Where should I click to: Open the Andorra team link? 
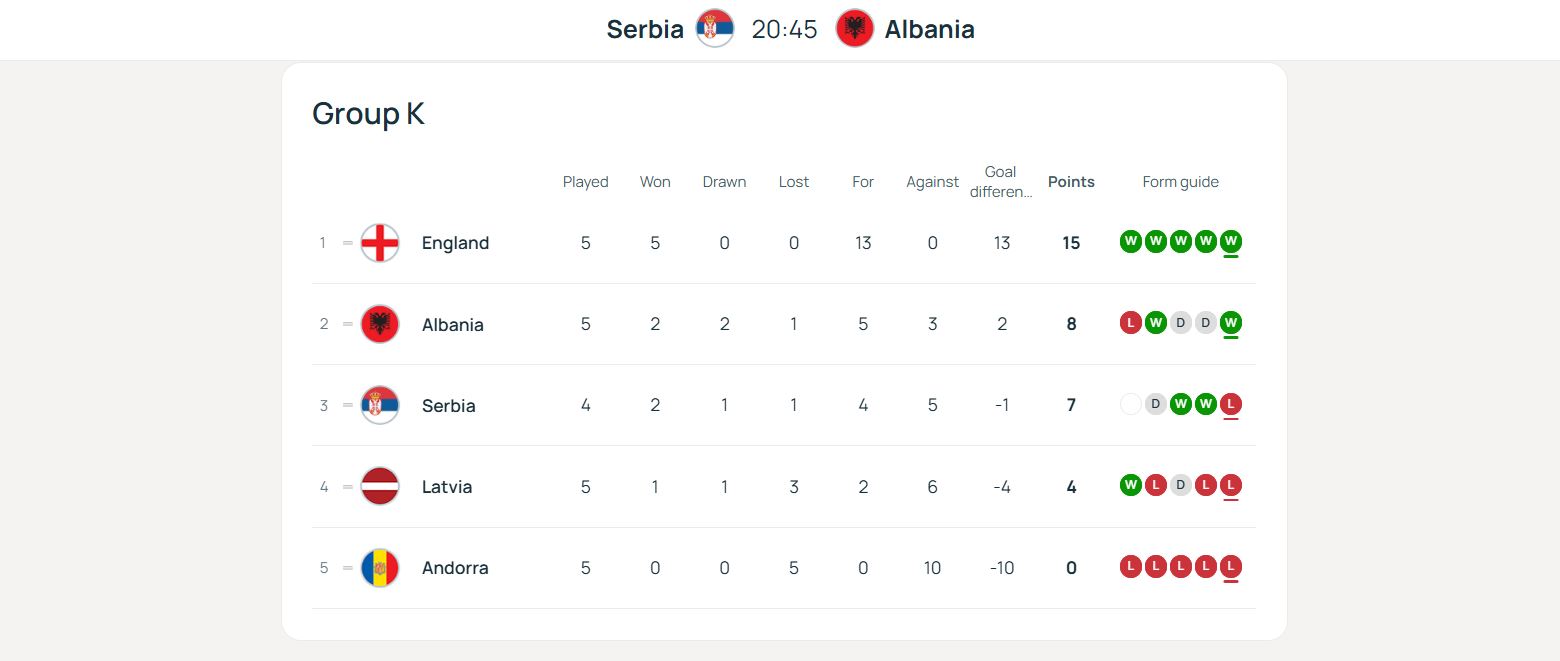click(x=455, y=568)
